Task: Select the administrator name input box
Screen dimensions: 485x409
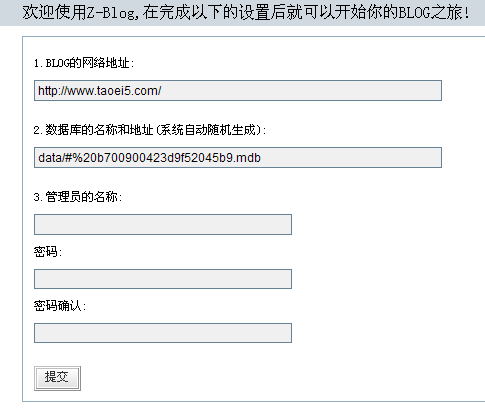Action: pos(163,224)
